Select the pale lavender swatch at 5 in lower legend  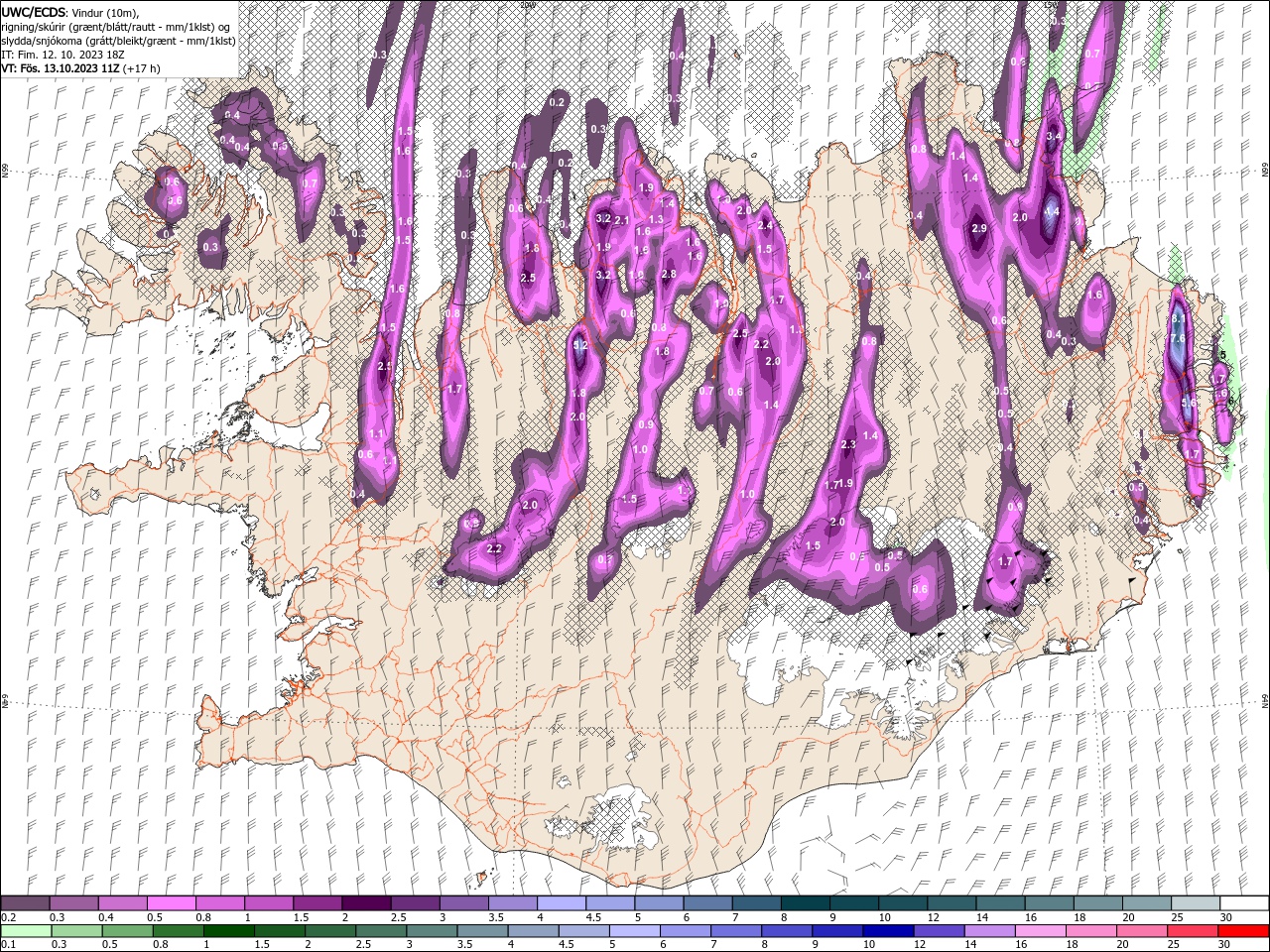(636, 931)
